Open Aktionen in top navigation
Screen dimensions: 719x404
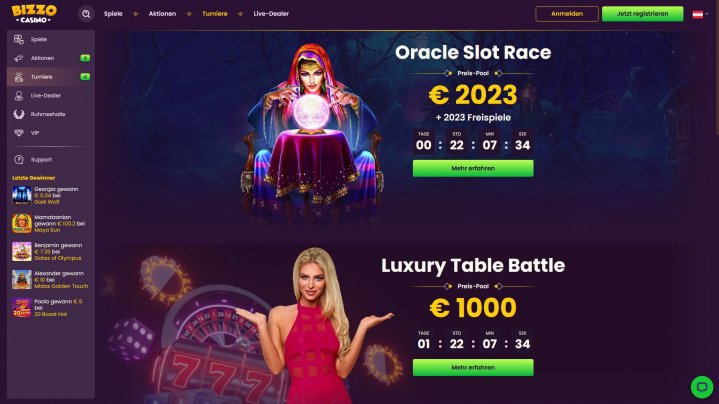(x=162, y=14)
